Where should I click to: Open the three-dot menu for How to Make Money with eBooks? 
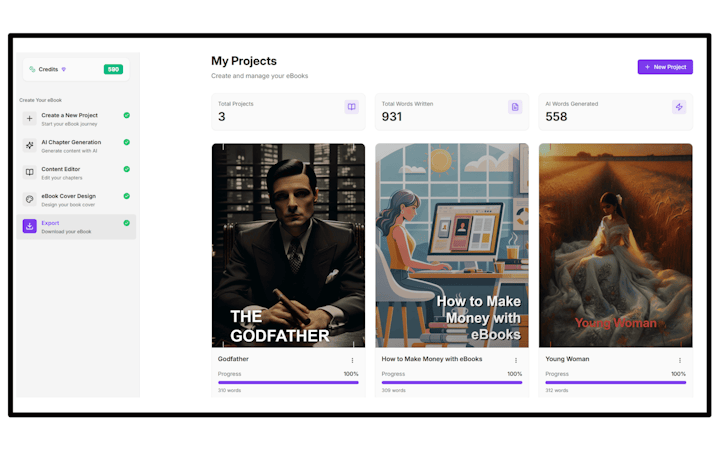point(516,360)
